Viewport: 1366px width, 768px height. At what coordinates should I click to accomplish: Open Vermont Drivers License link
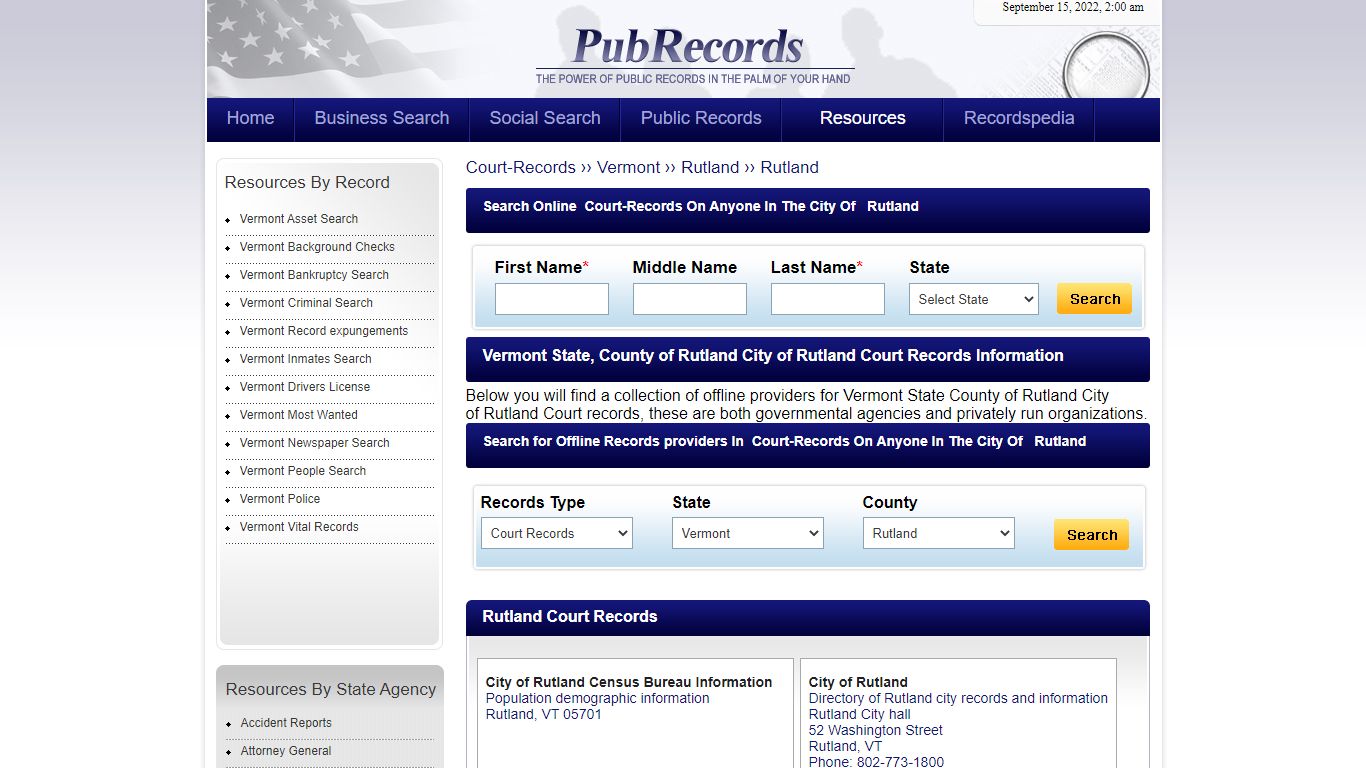[x=305, y=387]
